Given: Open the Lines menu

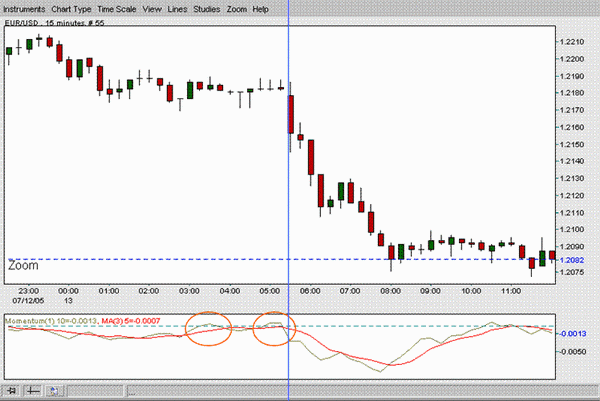Looking at the screenshot, I should [177, 9].
